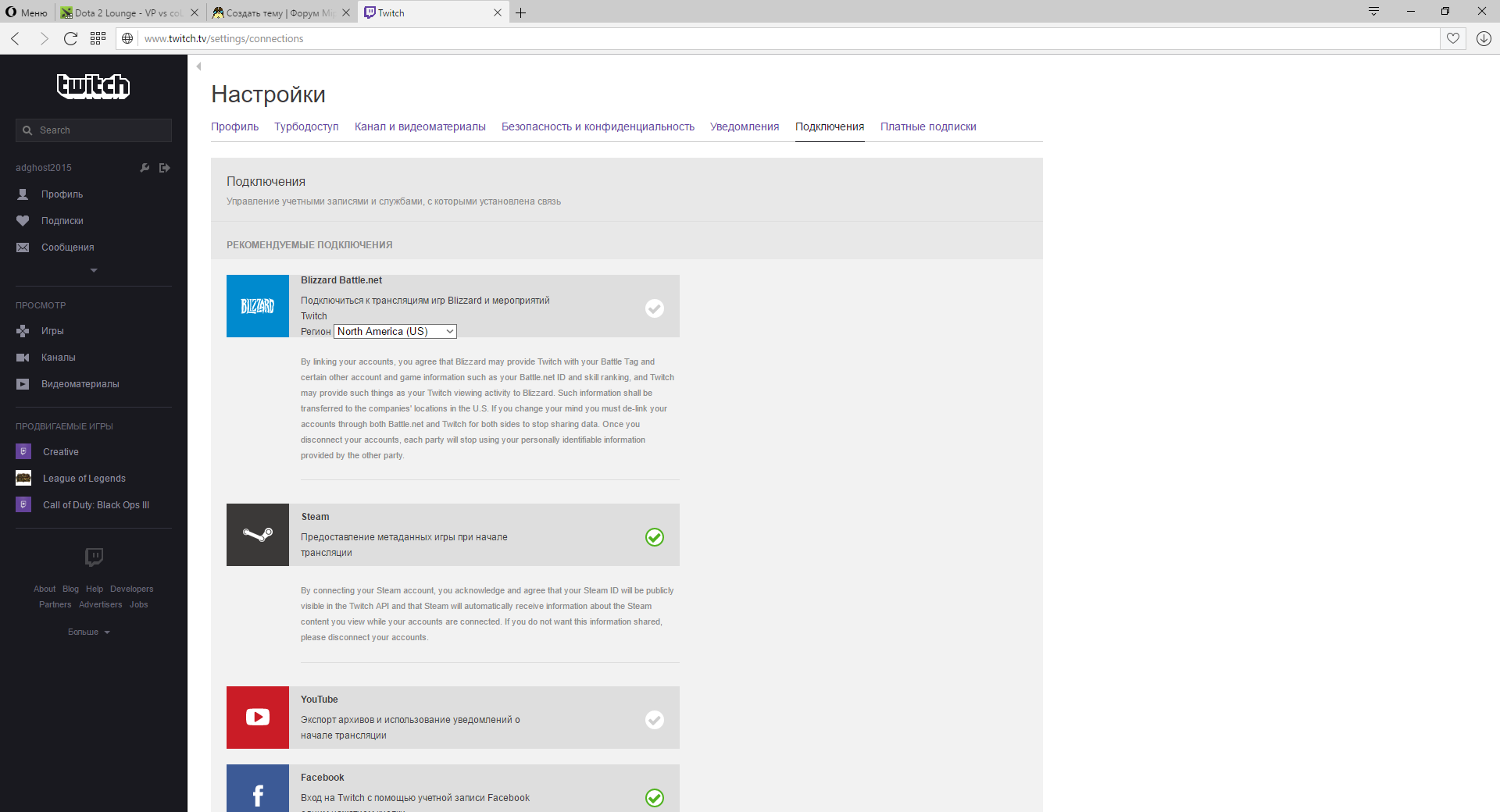Click the Creative game icon

pos(23,451)
